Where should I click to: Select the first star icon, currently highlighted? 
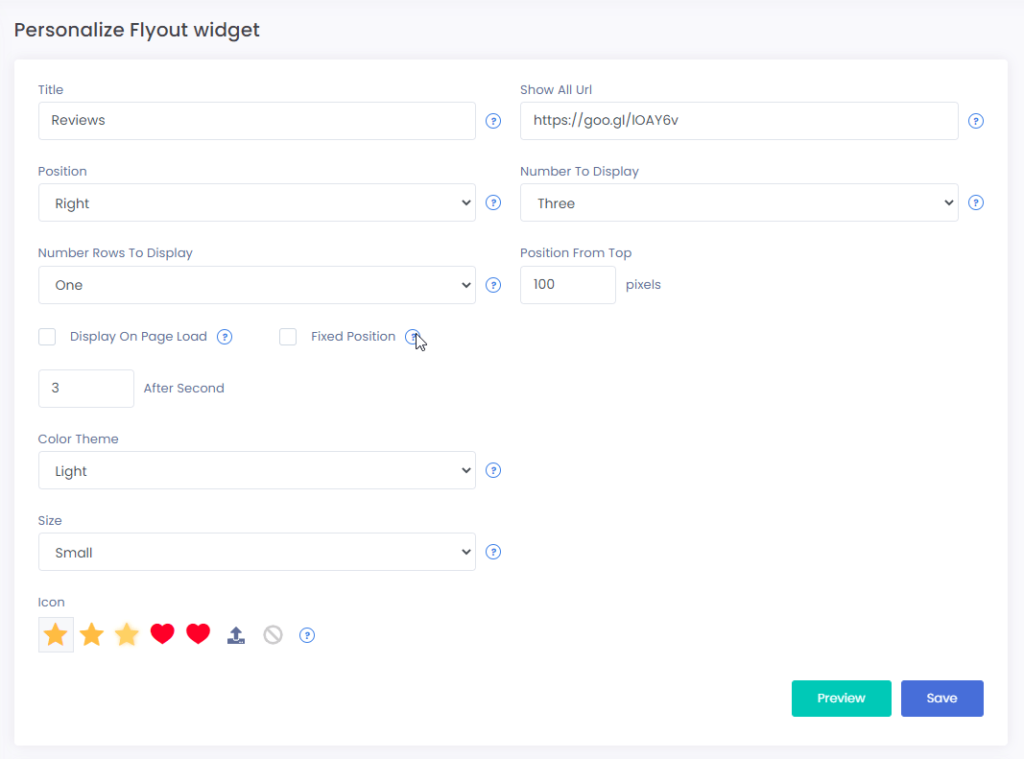pyautogui.click(x=56, y=634)
